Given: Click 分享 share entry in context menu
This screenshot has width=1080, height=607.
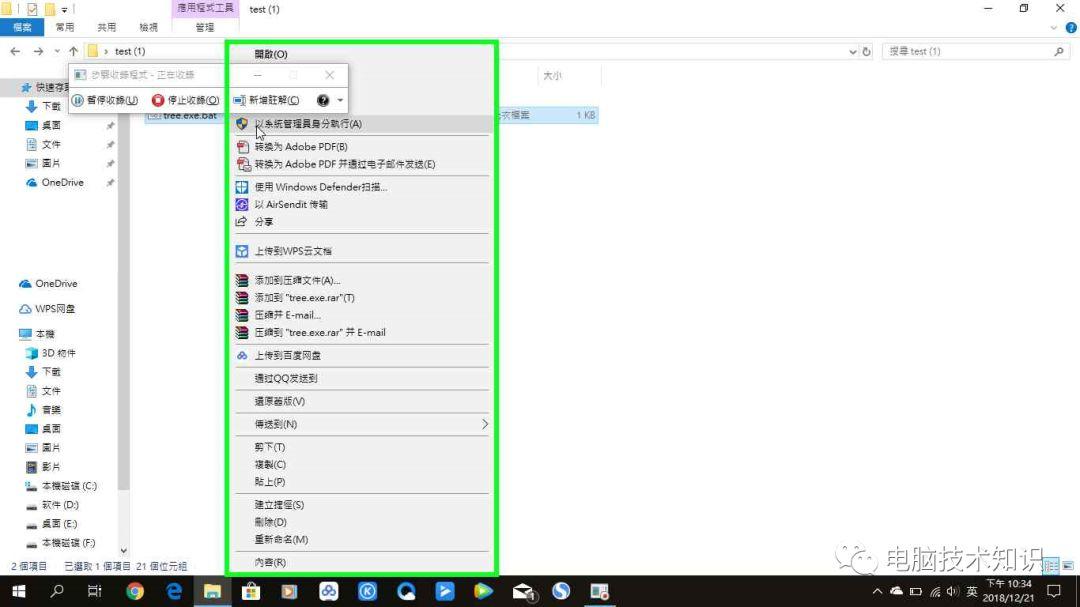Looking at the screenshot, I should (362, 222).
